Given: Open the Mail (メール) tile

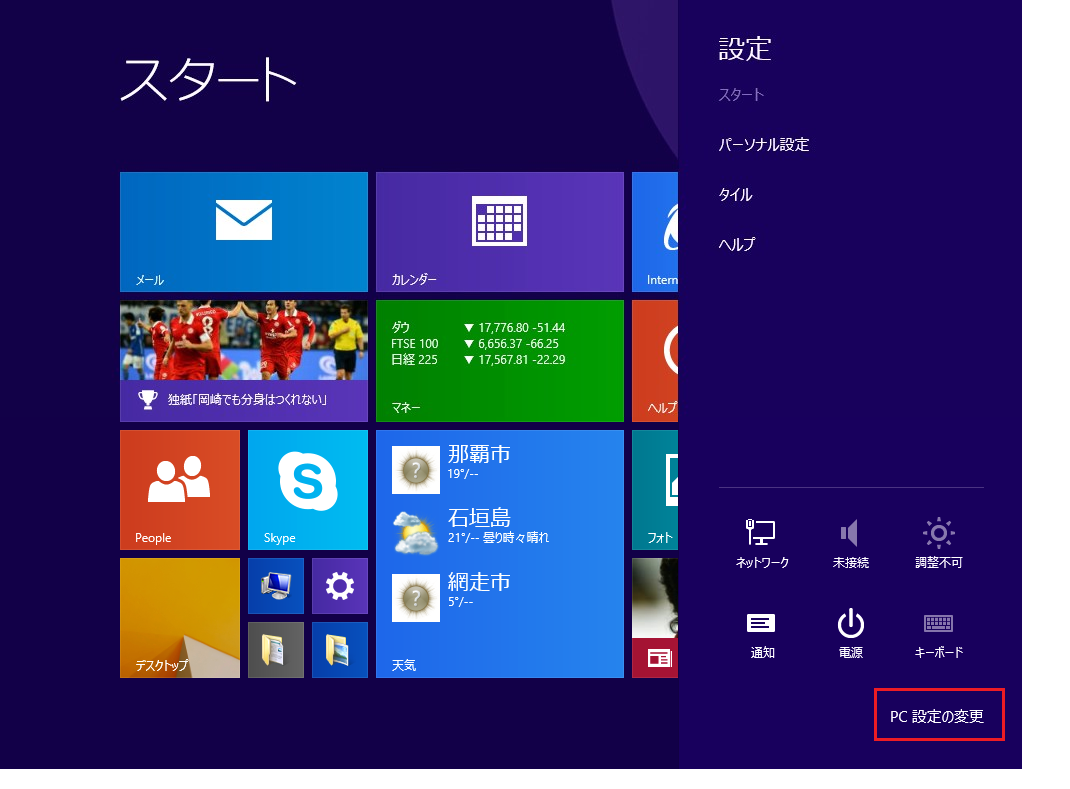Looking at the screenshot, I should click(244, 232).
